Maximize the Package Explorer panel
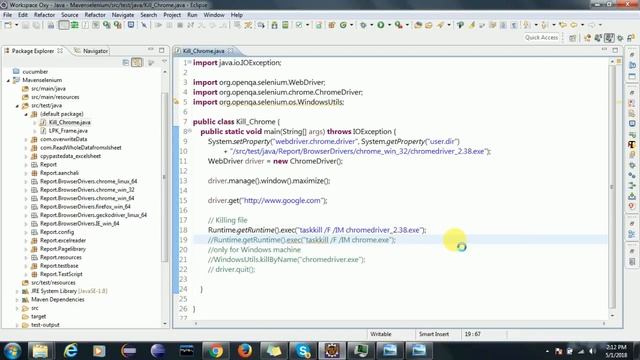640x360 pixels. pyautogui.click(x=162, y=50)
